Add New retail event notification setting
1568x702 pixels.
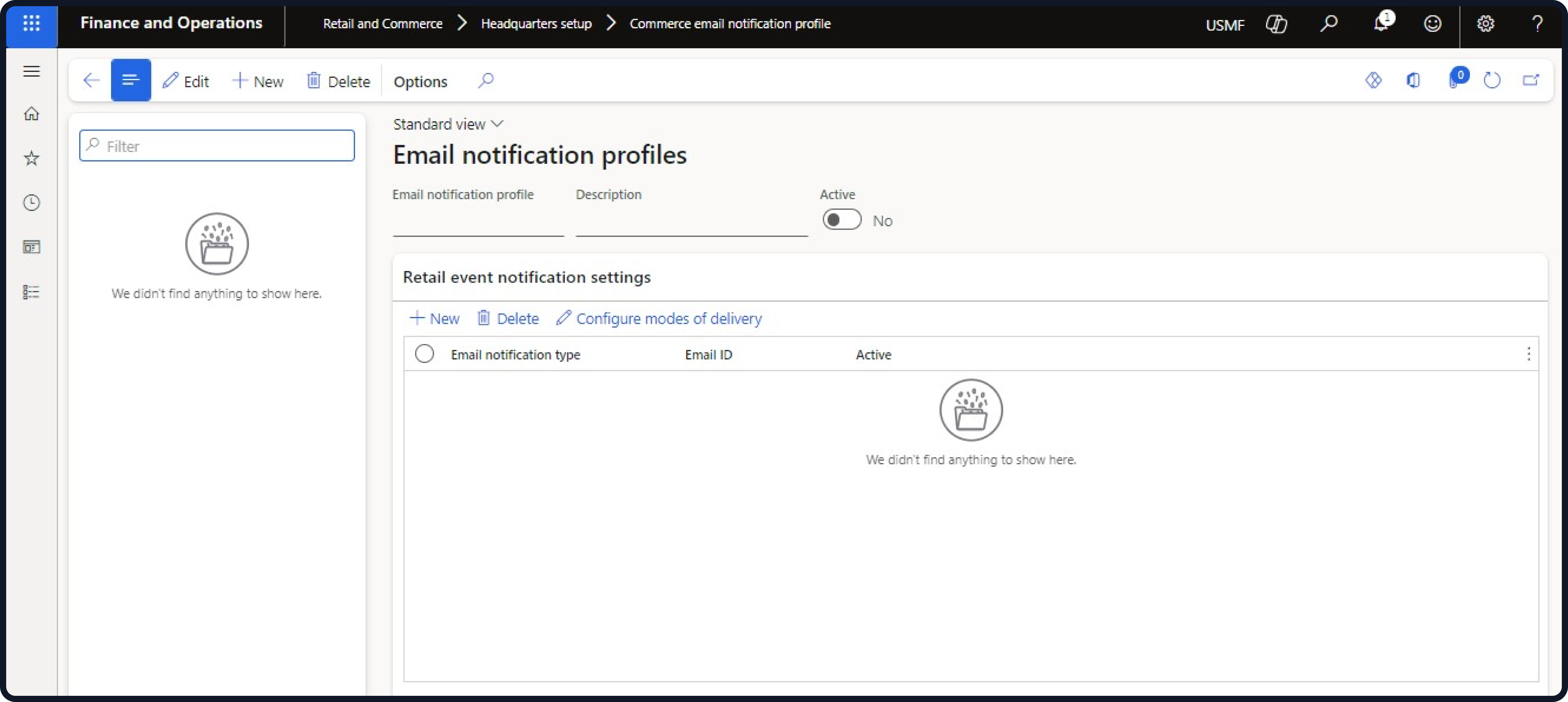click(x=435, y=319)
